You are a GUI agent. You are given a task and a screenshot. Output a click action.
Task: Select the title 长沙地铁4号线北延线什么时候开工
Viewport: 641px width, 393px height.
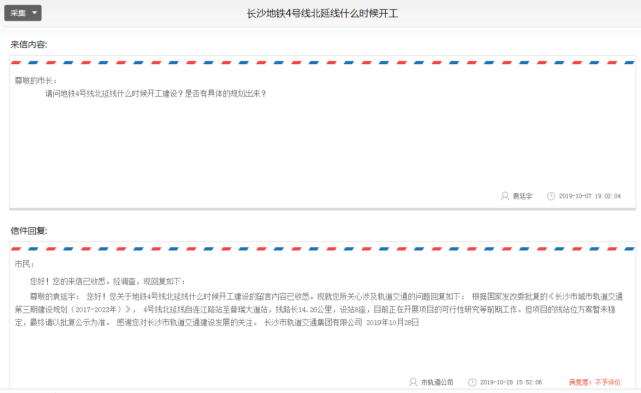[x=322, y=13]
